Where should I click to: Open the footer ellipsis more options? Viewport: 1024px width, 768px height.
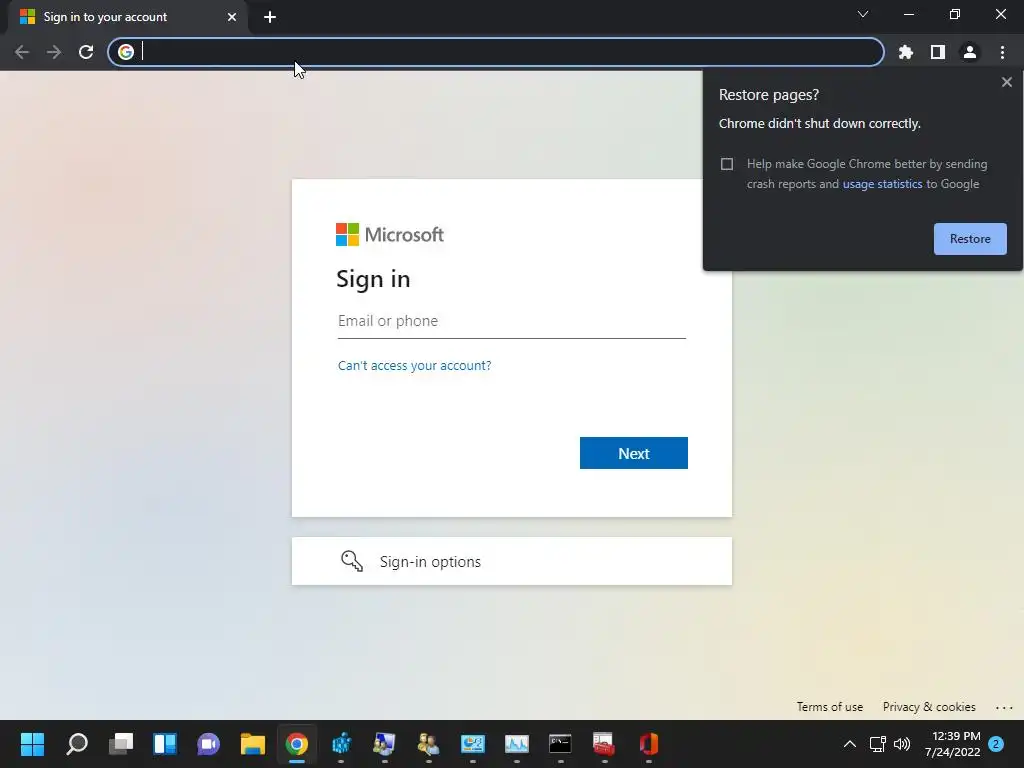point(1004,707)
